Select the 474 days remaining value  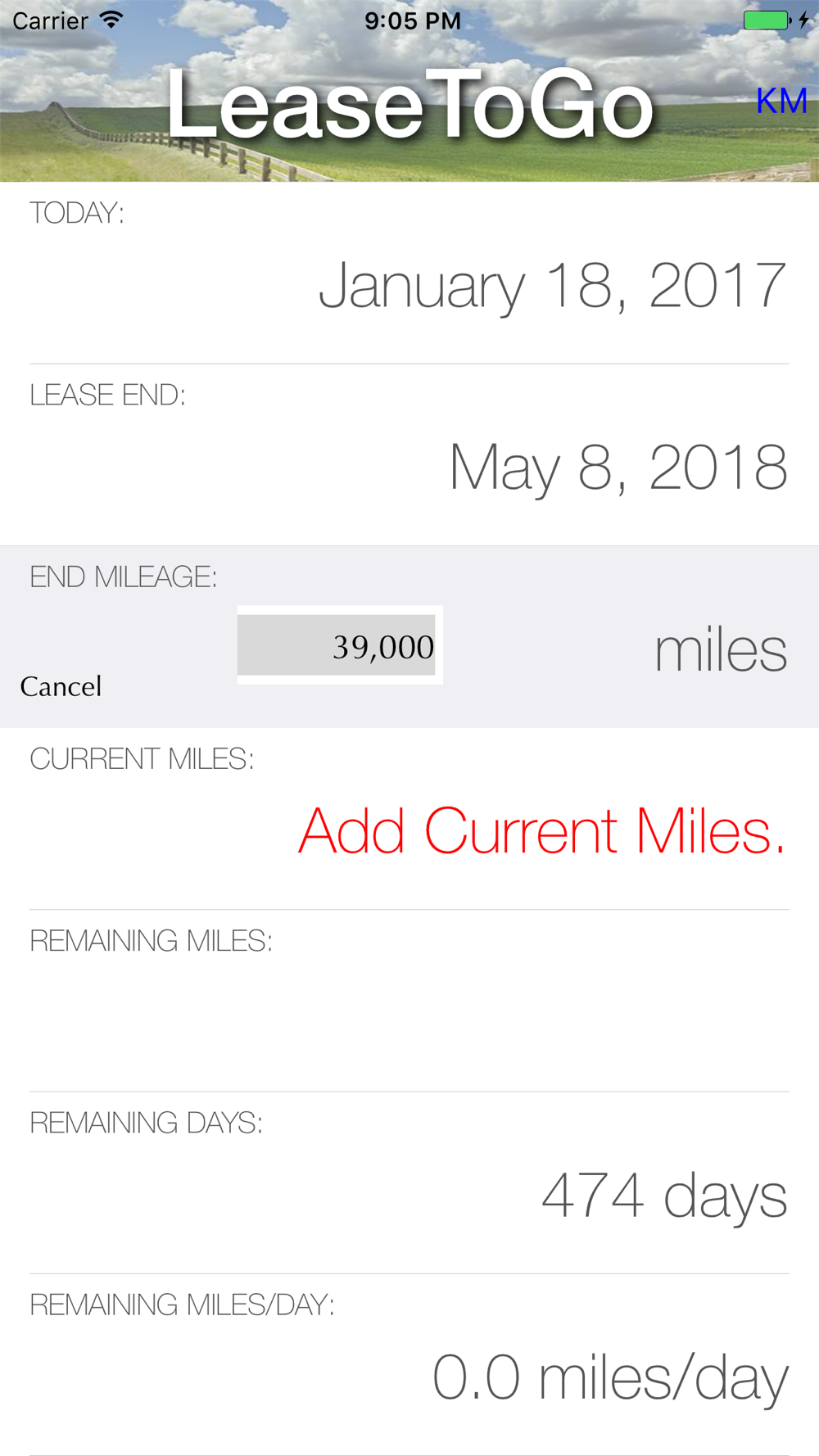pos(663,1196)
